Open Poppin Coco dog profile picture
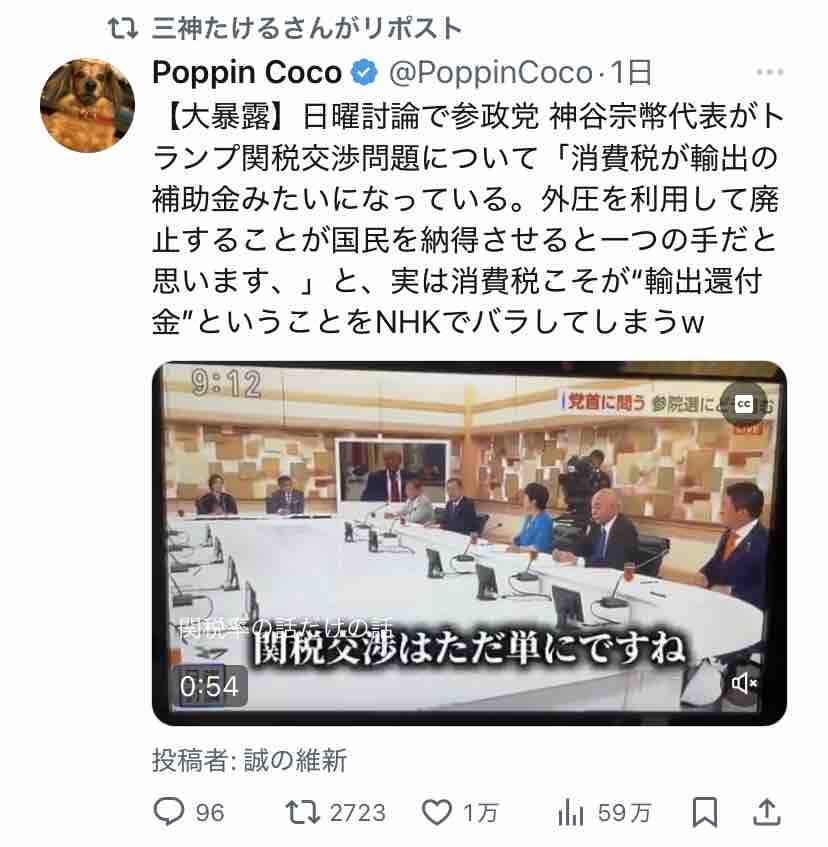828x847 pixels. (87, 105)
